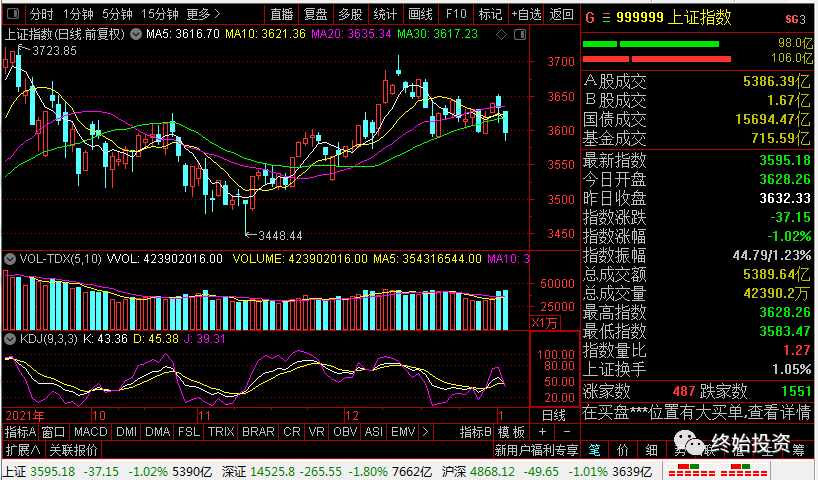Open 统计 statistics
Image resolution: width=818 pixels, height=480 pixels.
(385, 14)
